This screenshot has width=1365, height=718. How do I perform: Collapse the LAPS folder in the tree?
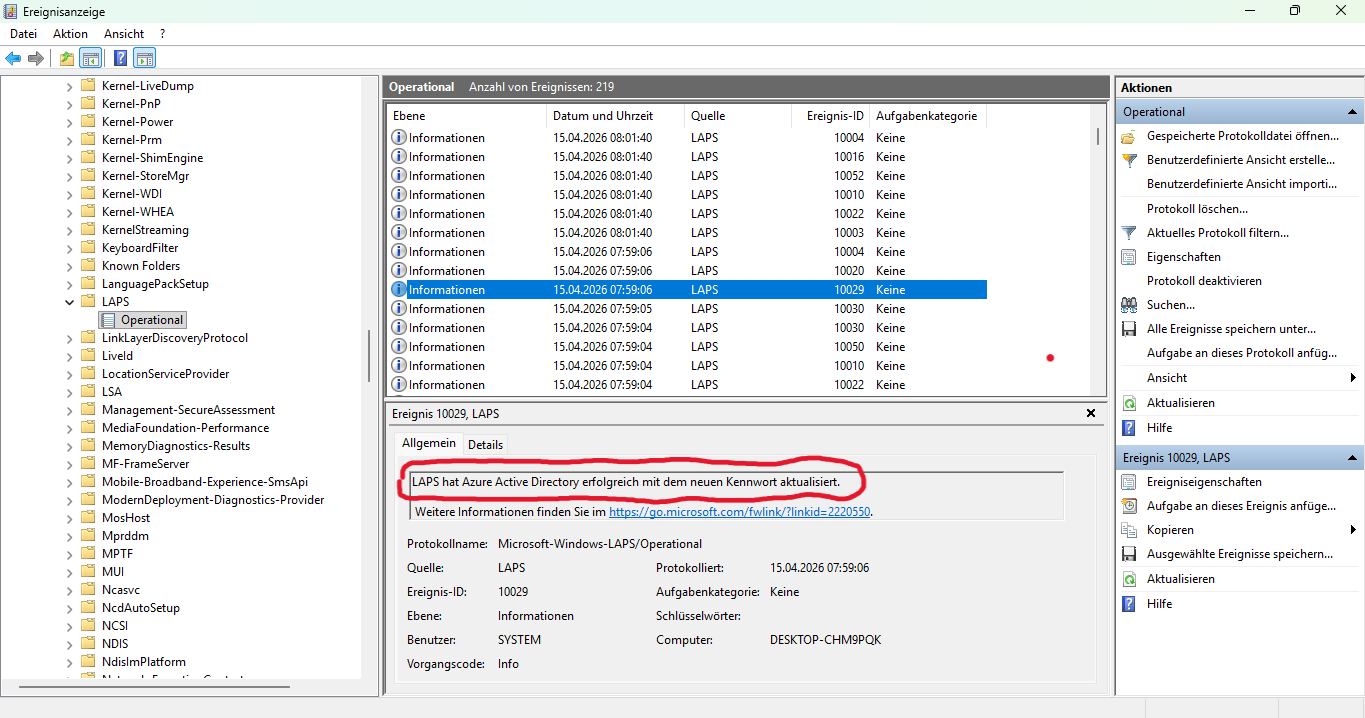click(x=69, y=302)
